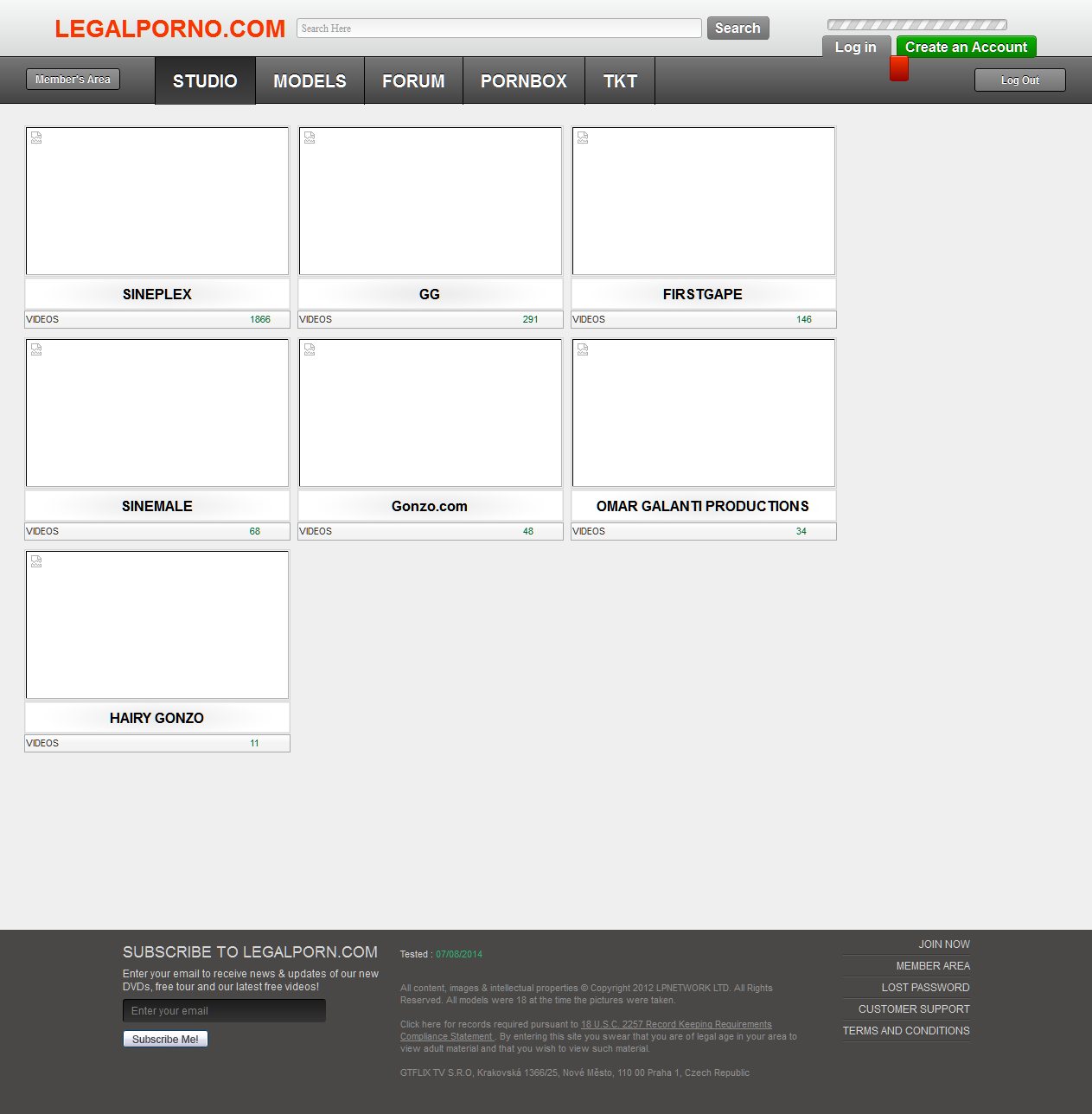The image size is (1092, 1114).
Task: Open the CUSTOMER SUPPORT footer link
Action: click(913, 1009)
